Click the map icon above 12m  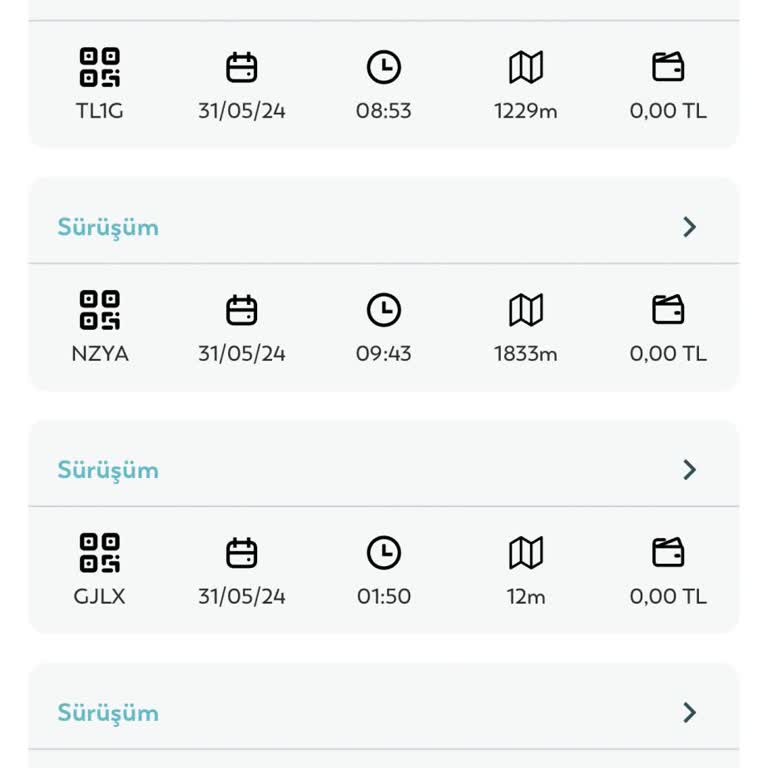pos(526,553)
